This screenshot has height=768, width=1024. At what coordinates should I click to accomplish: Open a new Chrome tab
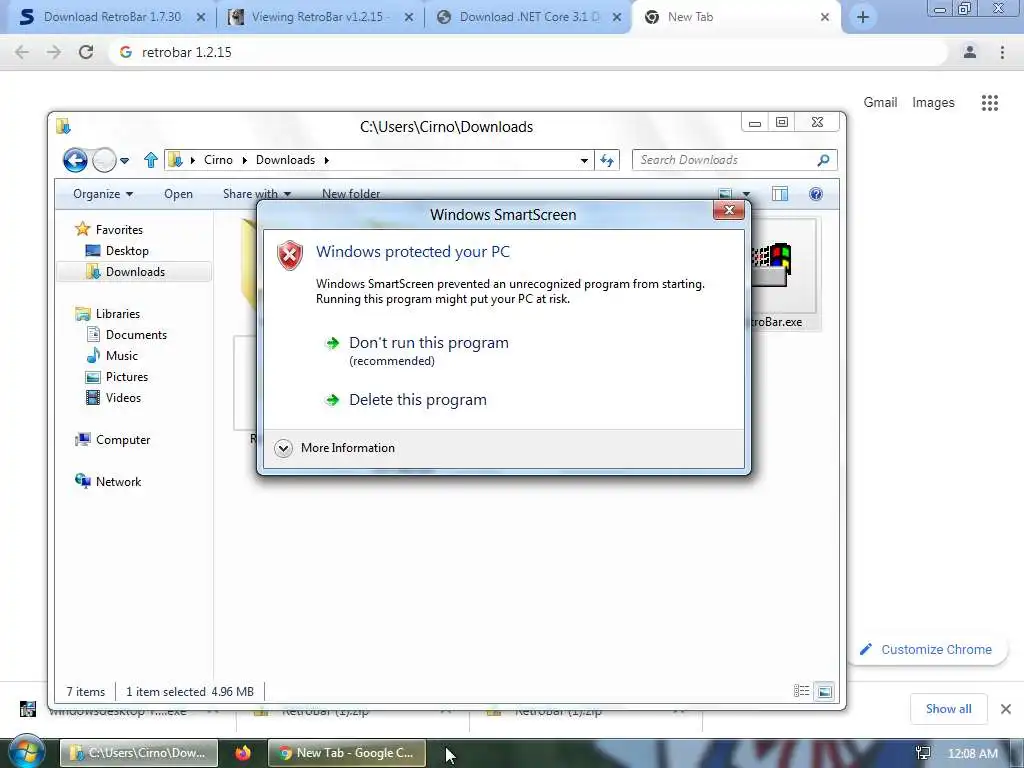tap(863, 17)
